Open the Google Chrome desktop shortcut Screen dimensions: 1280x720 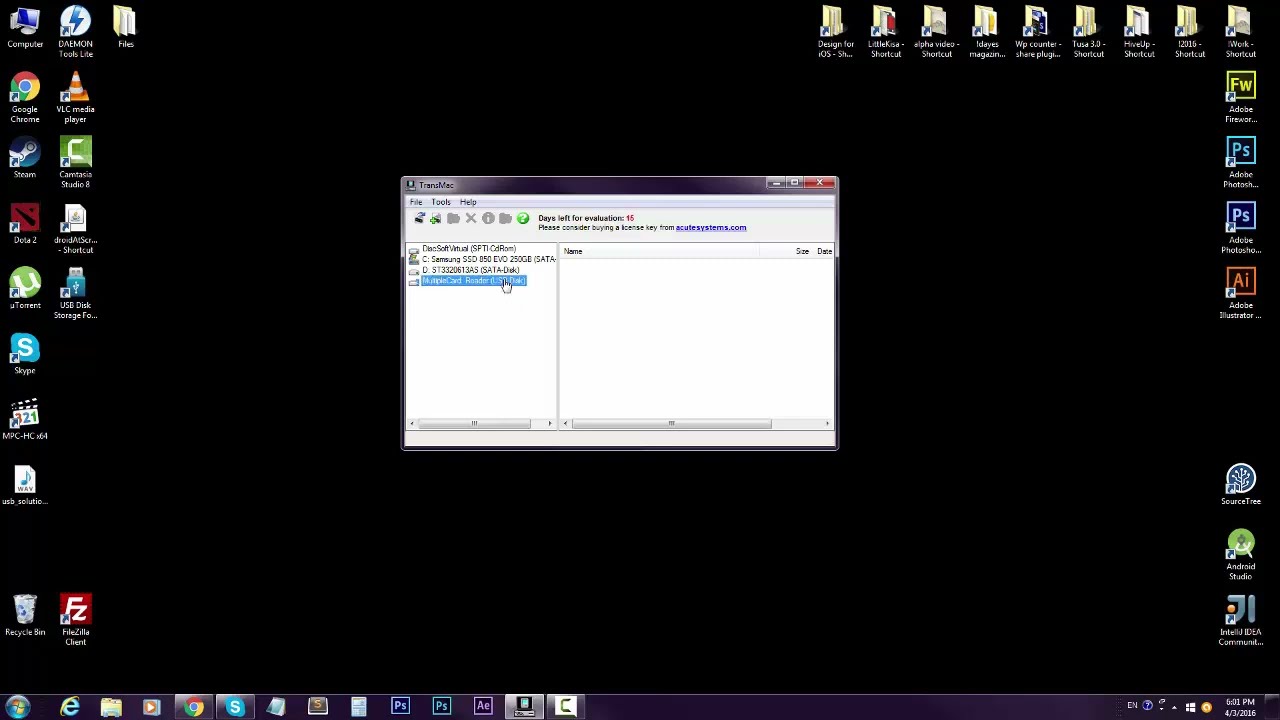click(25, 98)
